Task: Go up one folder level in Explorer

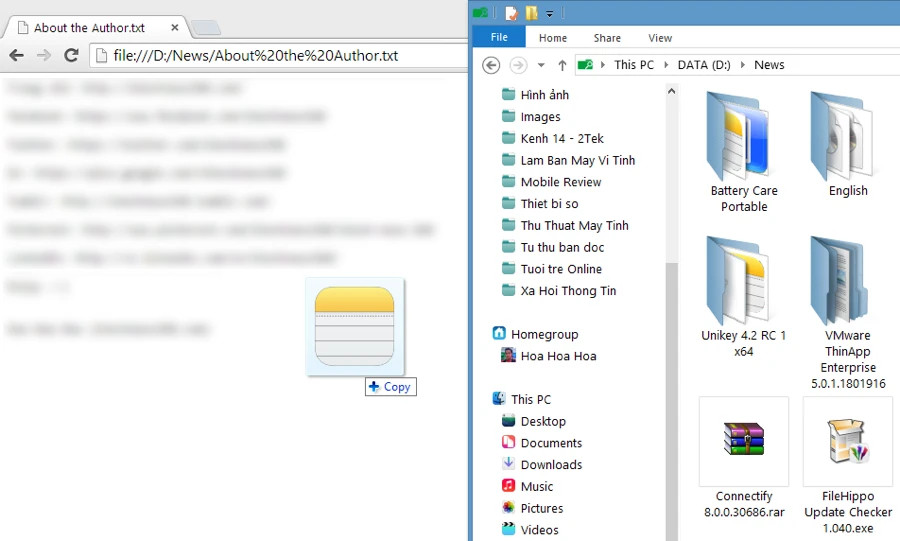Action: [562, 65]
